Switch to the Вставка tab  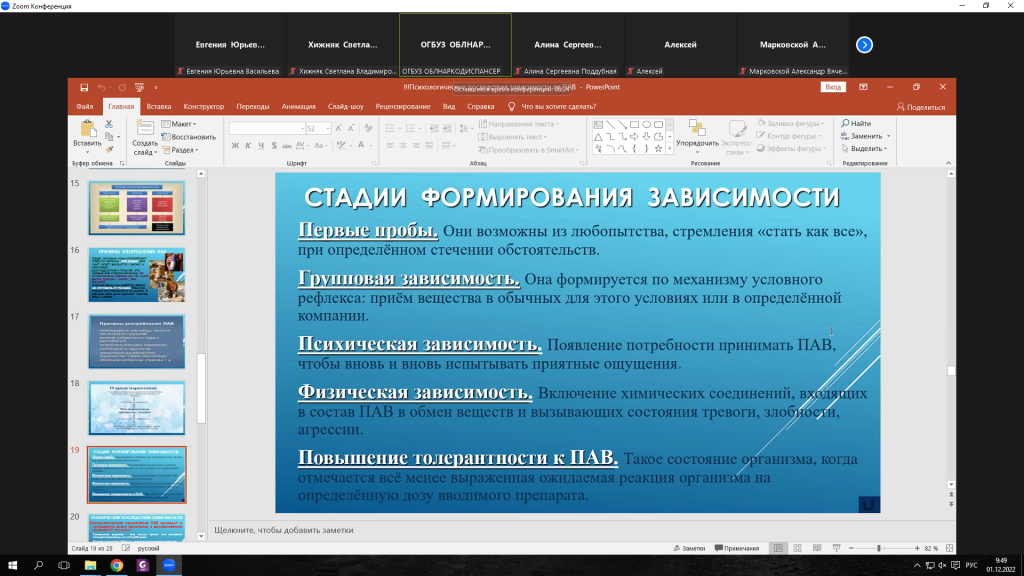coord(159,106)
